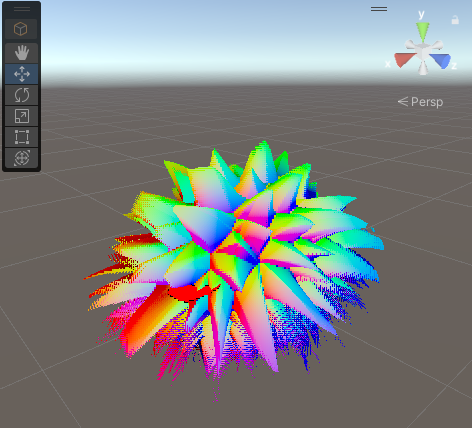Align view to blue Z axis cone
Screen dimensions: 472x428
[441, 61]
